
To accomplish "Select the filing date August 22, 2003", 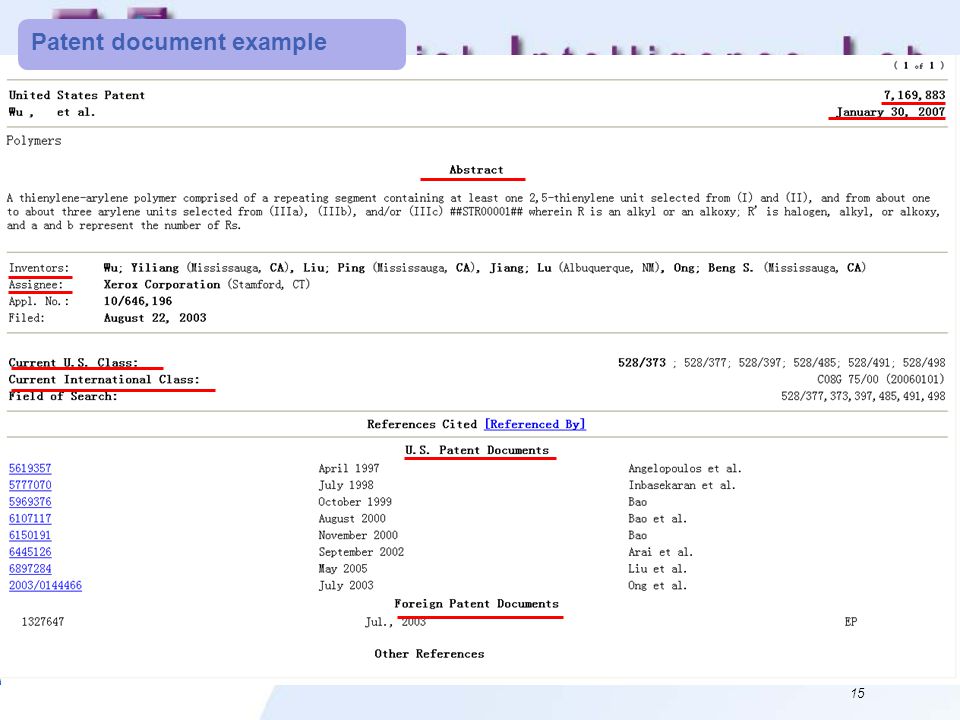I will (x=155, y=318).
